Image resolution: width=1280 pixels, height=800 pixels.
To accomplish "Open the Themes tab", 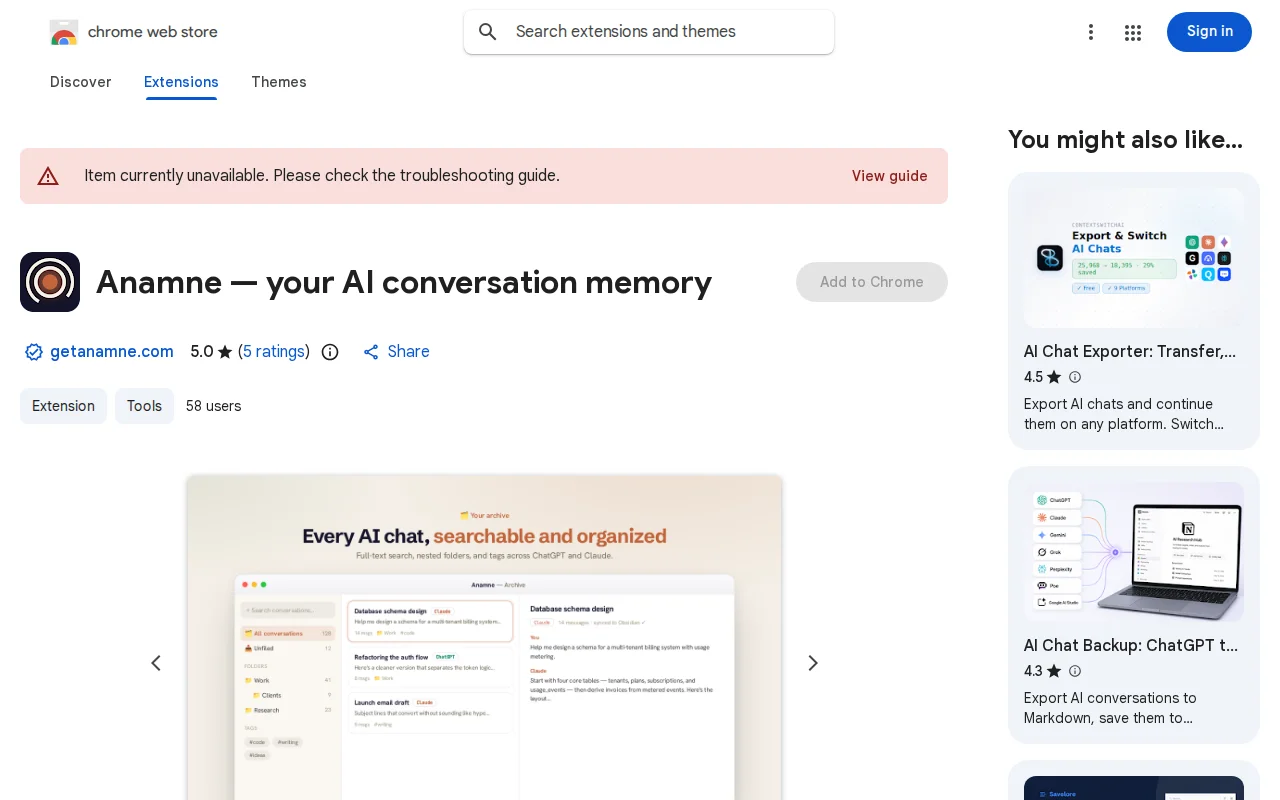I will [x=279, y=82].
